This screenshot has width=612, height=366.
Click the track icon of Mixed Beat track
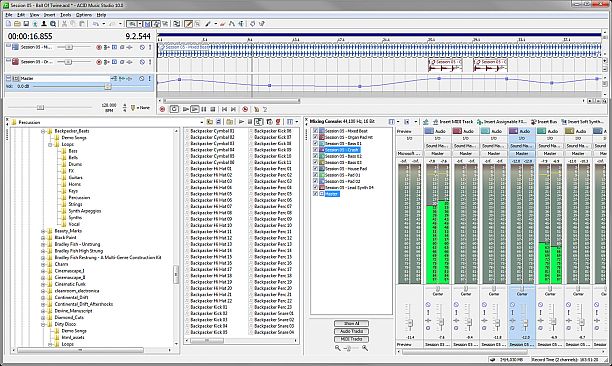16,47
